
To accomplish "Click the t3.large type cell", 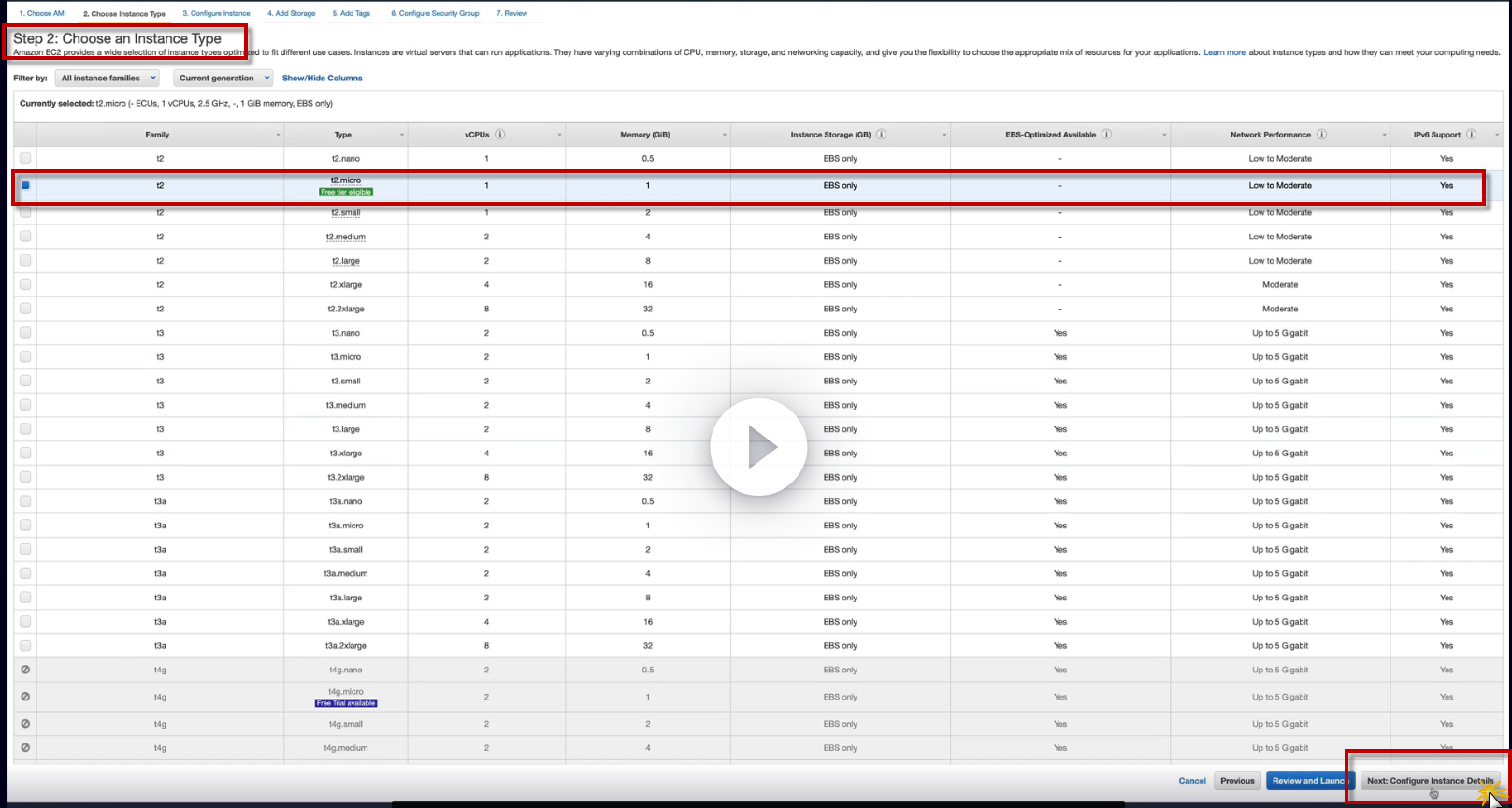I will (x=346, y=429).
